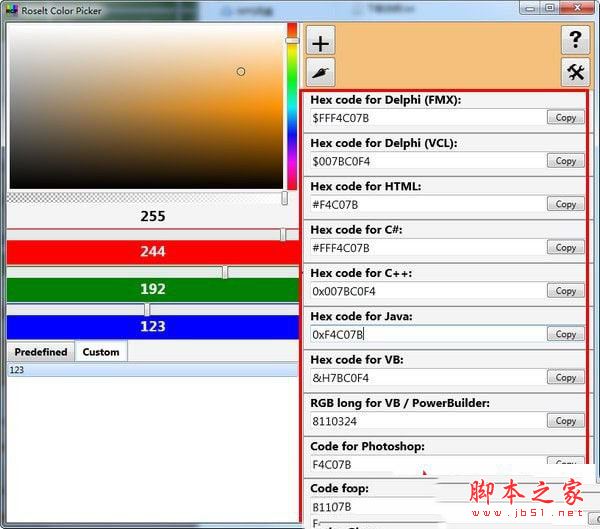Click the Roselt Color Picker title icon
Screen dimensions: 600x529
pyautogui.click(x=11, y=10)
